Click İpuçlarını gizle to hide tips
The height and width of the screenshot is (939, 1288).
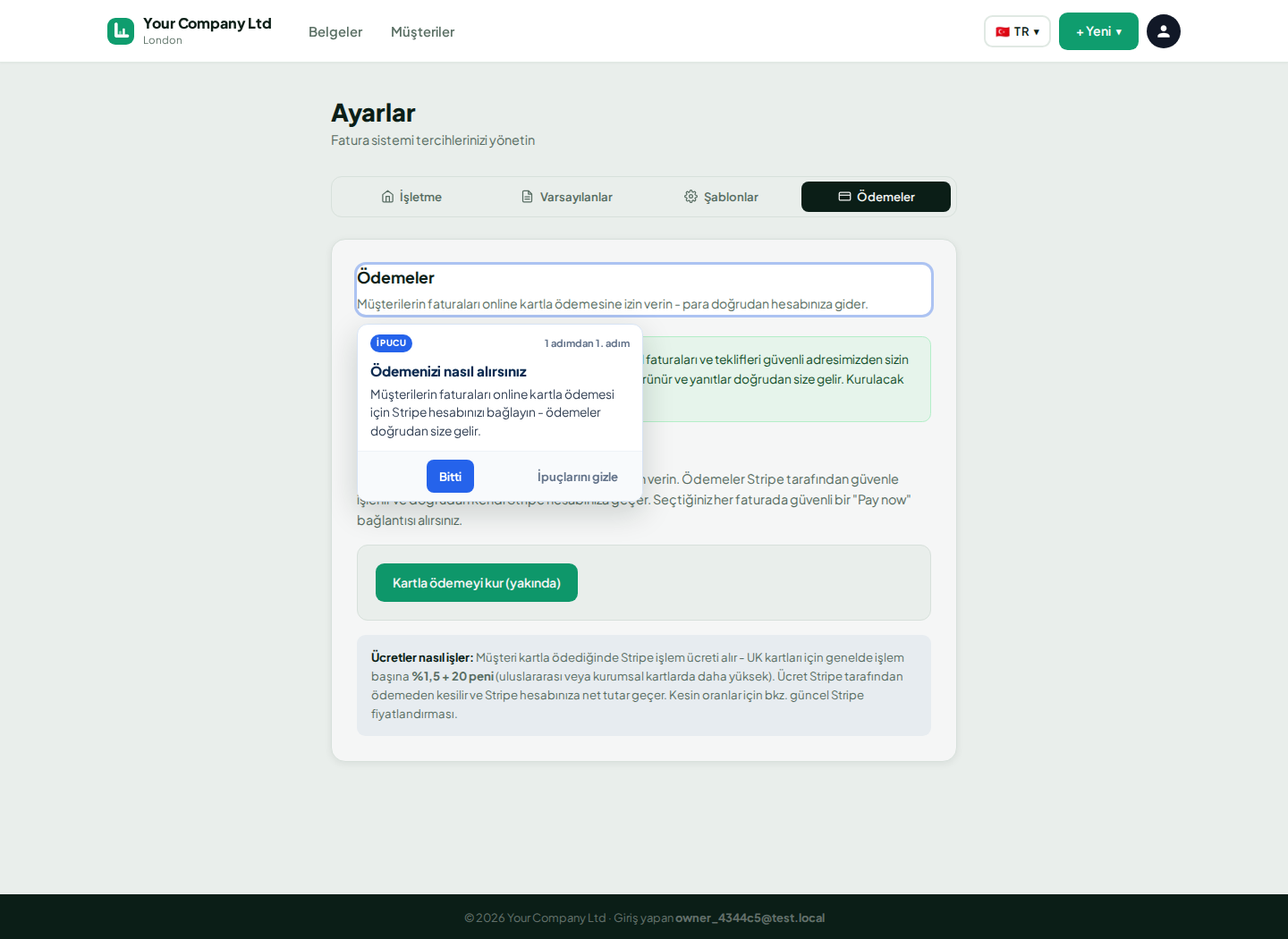coord(577,477)
